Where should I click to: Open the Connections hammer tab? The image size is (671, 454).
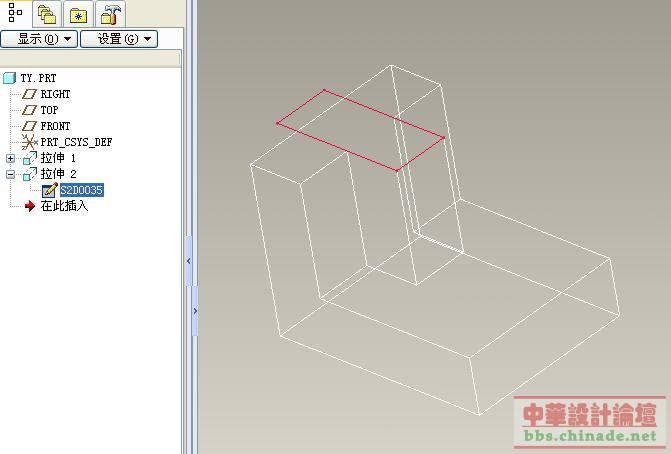pos(110,14)
